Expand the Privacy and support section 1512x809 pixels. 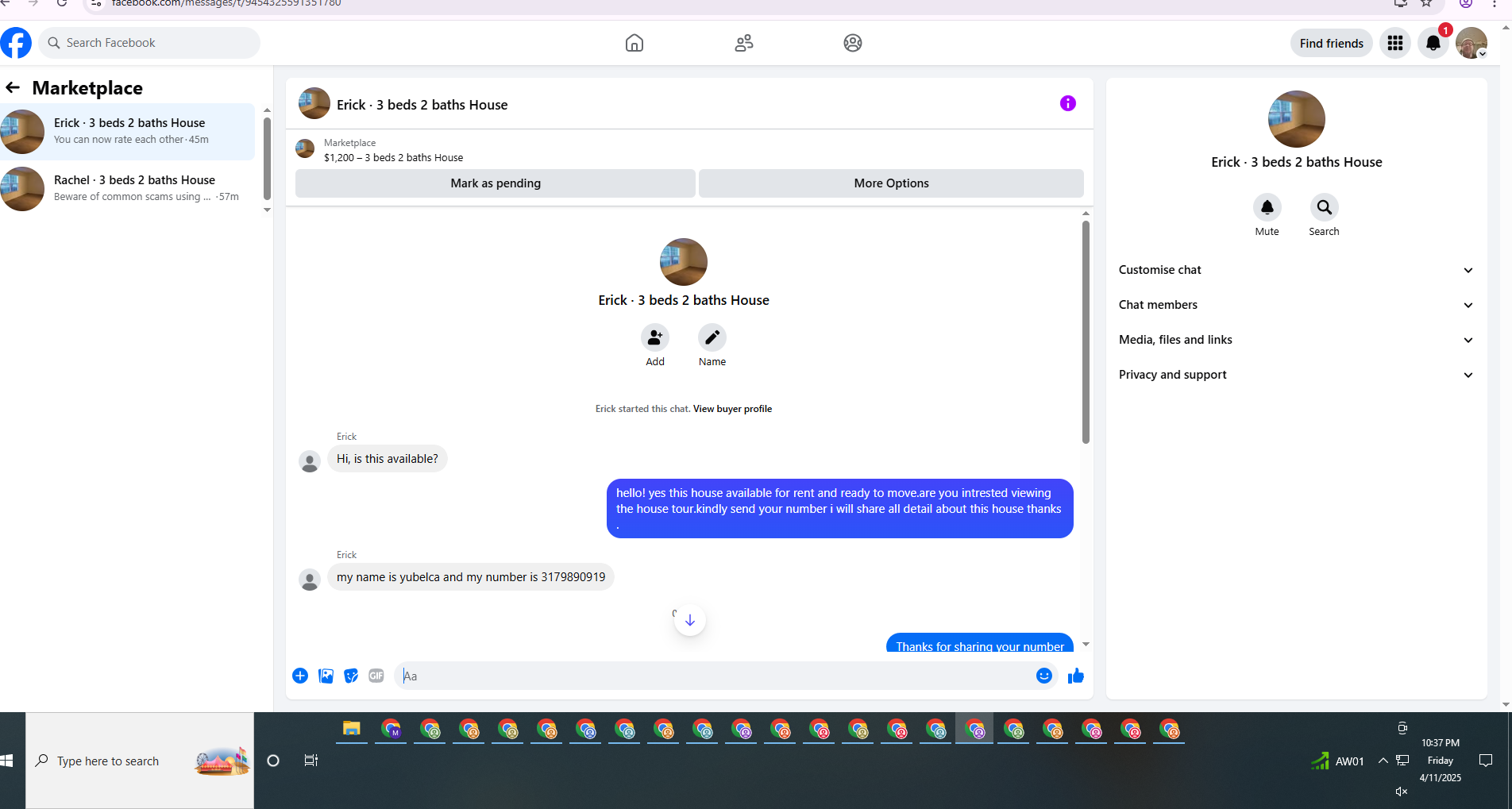pos(1296,375)
